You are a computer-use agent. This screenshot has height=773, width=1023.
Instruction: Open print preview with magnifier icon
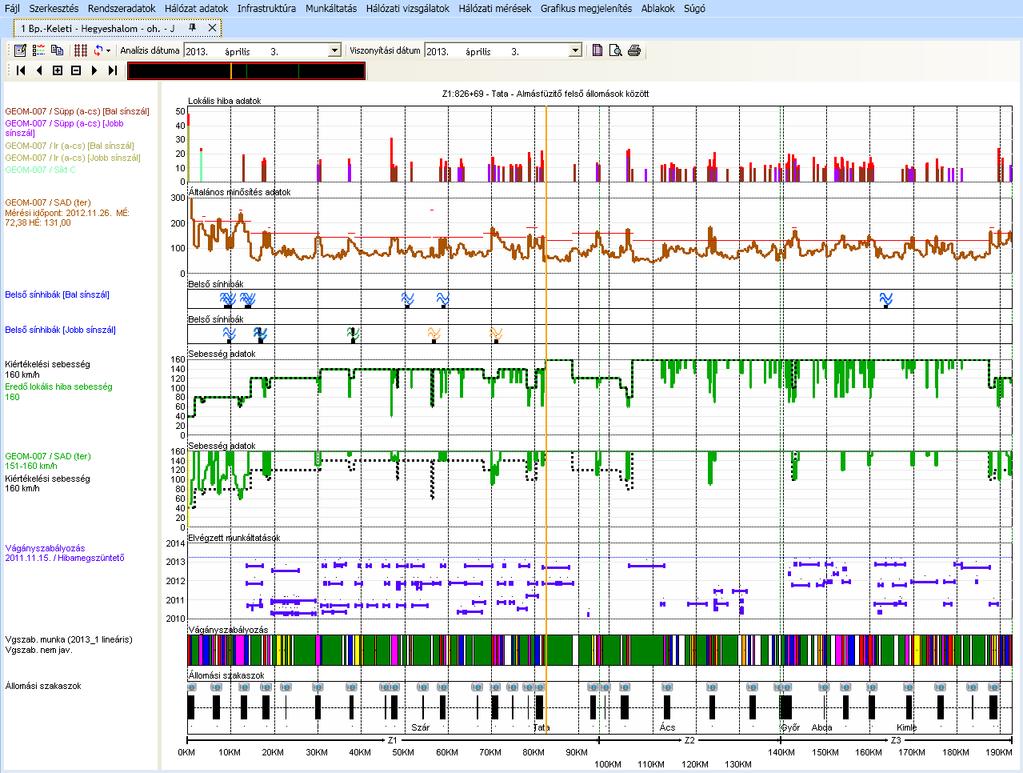click(x=615, y=50)
